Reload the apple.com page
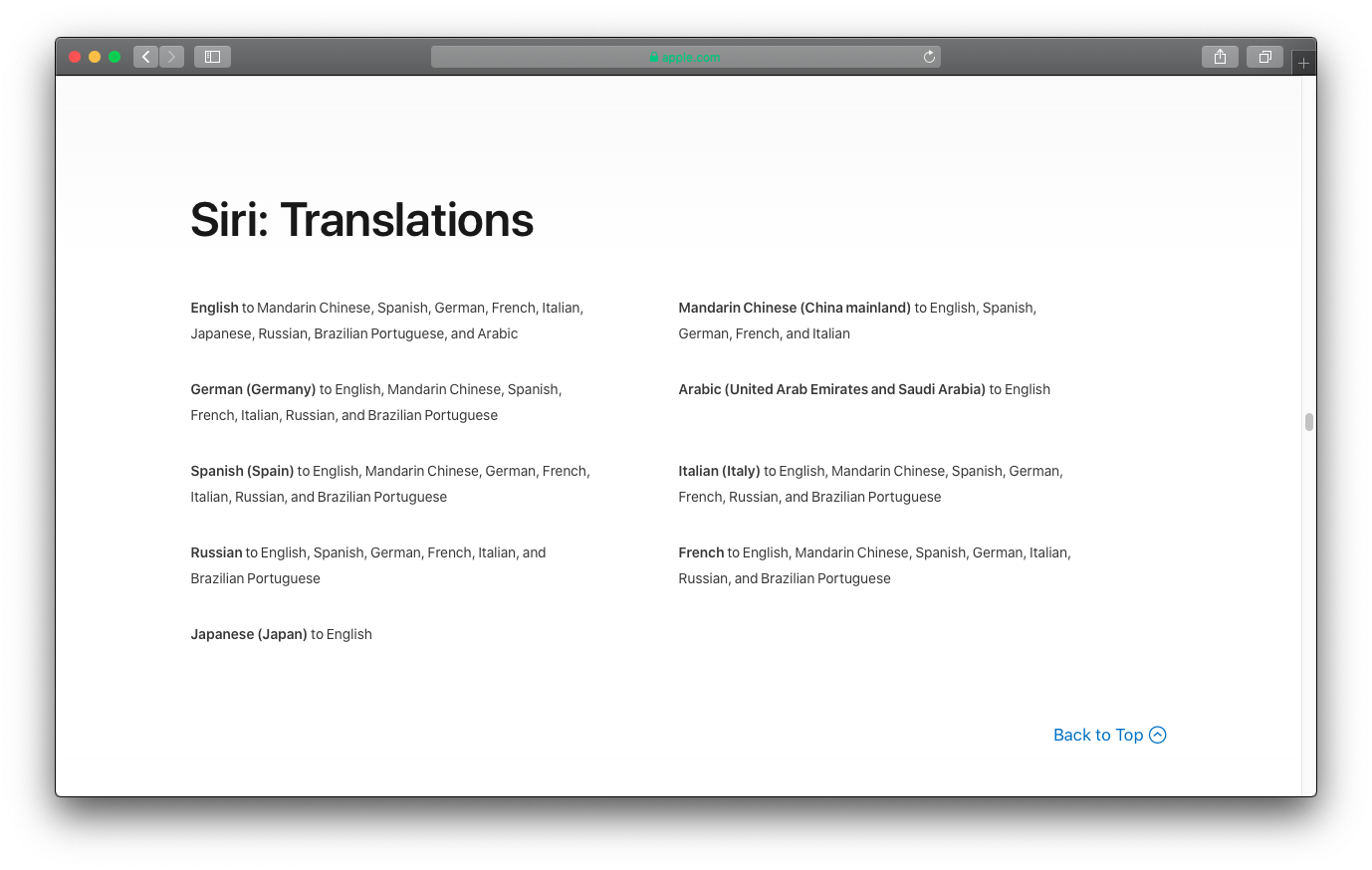This screenshot has width=1372, height=870. 929,57
